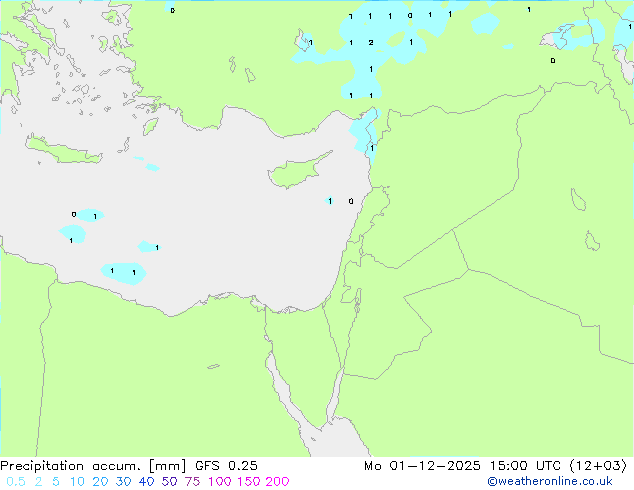Click the island of Cyprus on the map
This screenshot has width=634, height=490.
click(x=294, y=173)
